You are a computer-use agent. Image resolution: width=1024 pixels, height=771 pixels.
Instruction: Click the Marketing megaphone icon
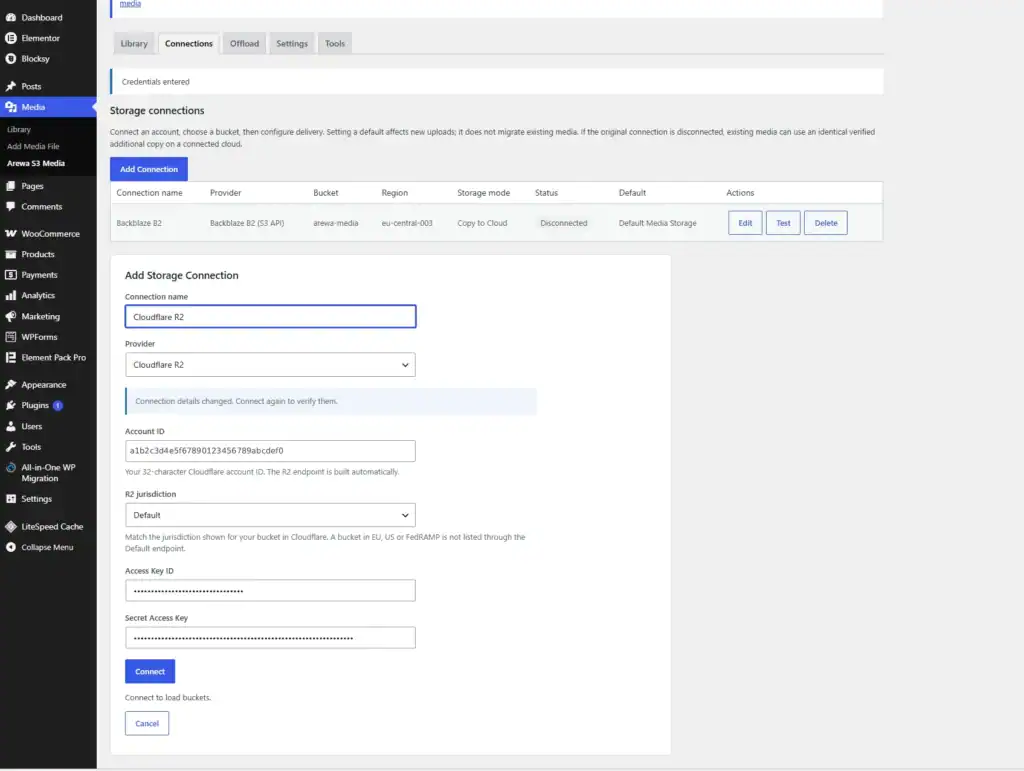click(x=10, y=317)
